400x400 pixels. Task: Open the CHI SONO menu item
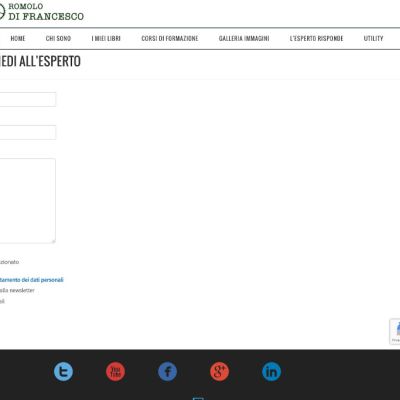point(58,38)
